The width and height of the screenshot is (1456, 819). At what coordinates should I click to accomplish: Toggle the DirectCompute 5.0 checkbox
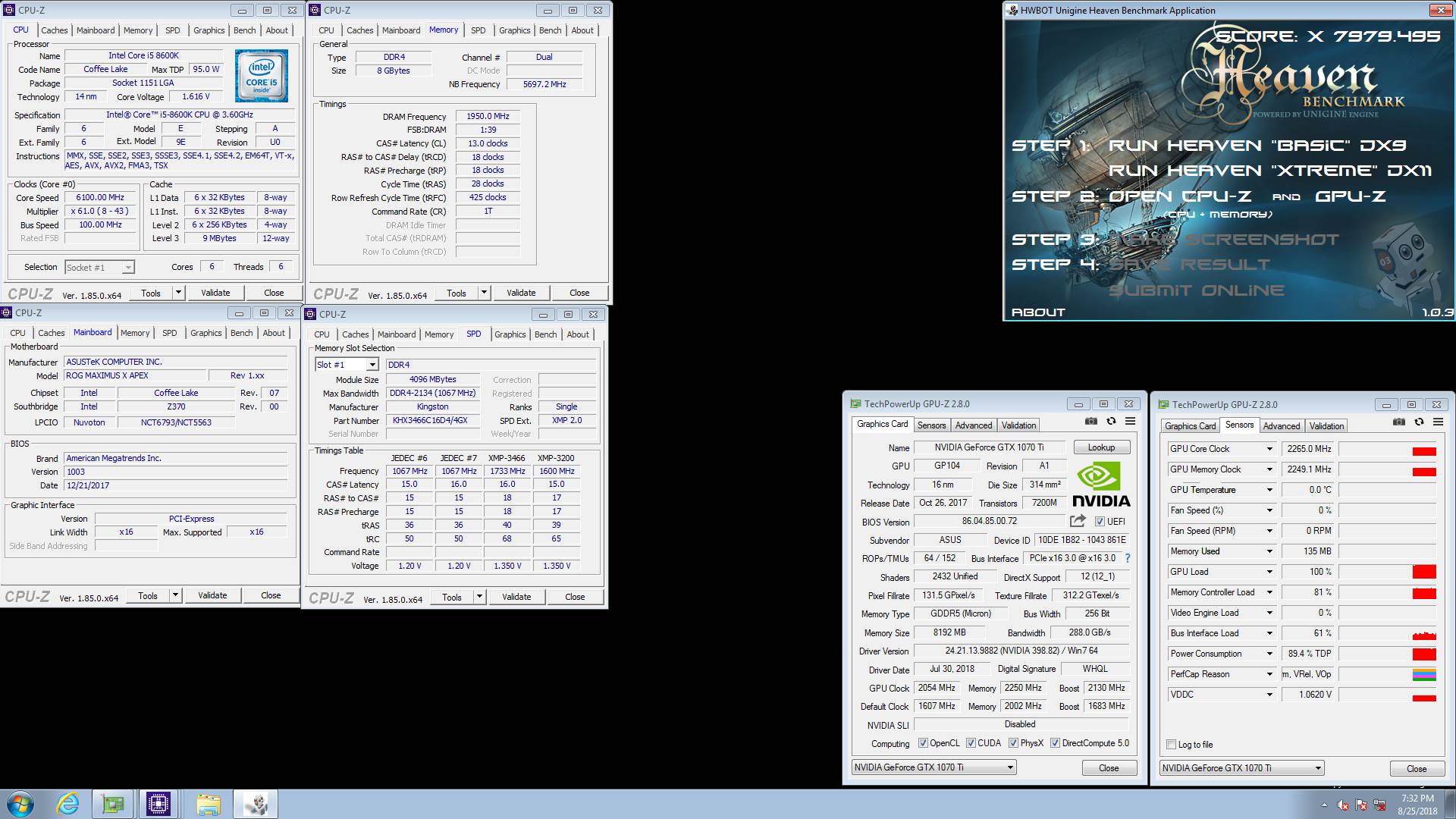[1055, 743]
